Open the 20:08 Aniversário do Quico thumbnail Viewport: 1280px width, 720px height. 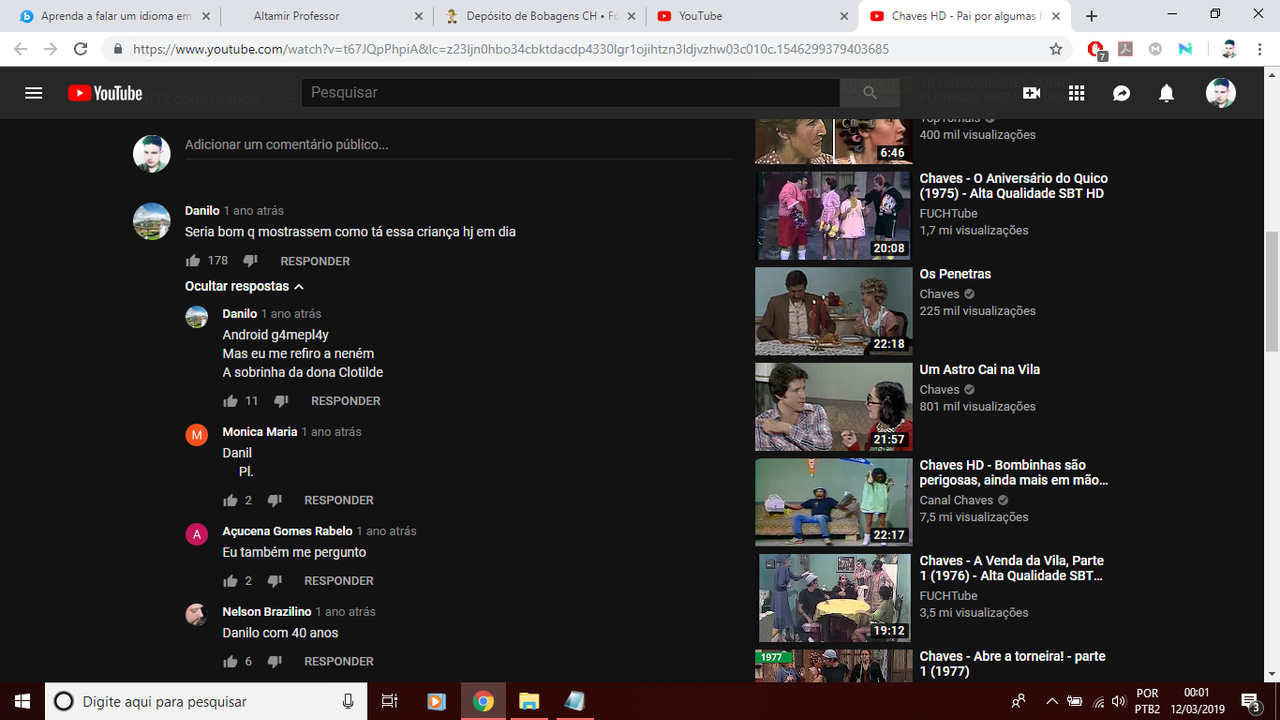click(834, 215)
